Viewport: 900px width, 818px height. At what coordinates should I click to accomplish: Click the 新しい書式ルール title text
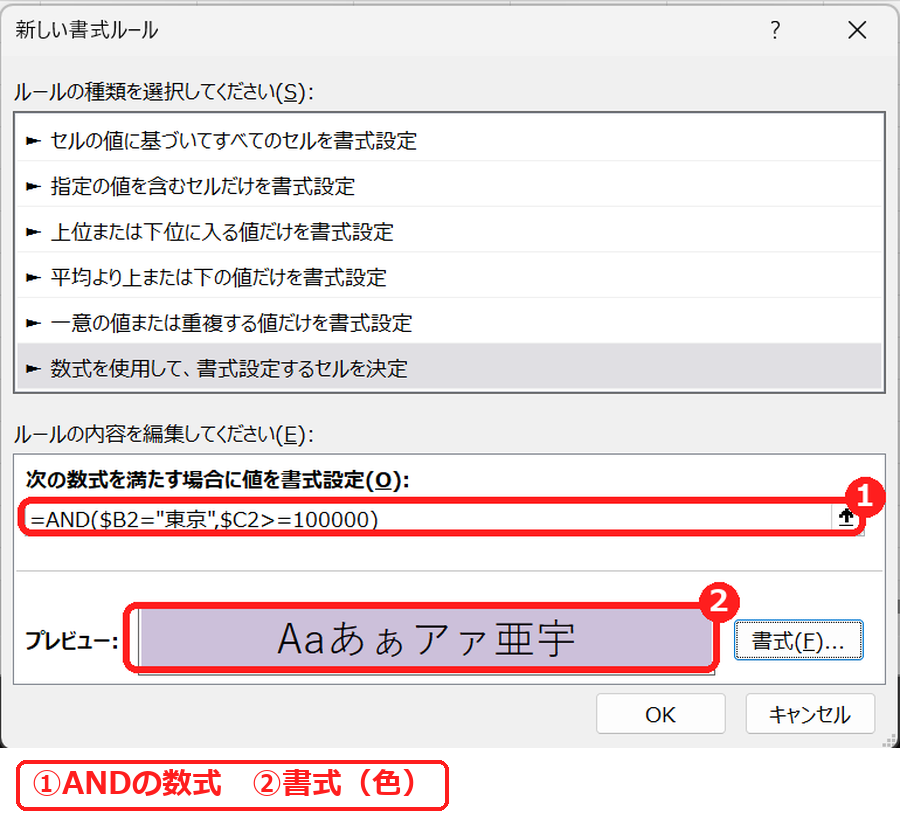tap(87, 30)
